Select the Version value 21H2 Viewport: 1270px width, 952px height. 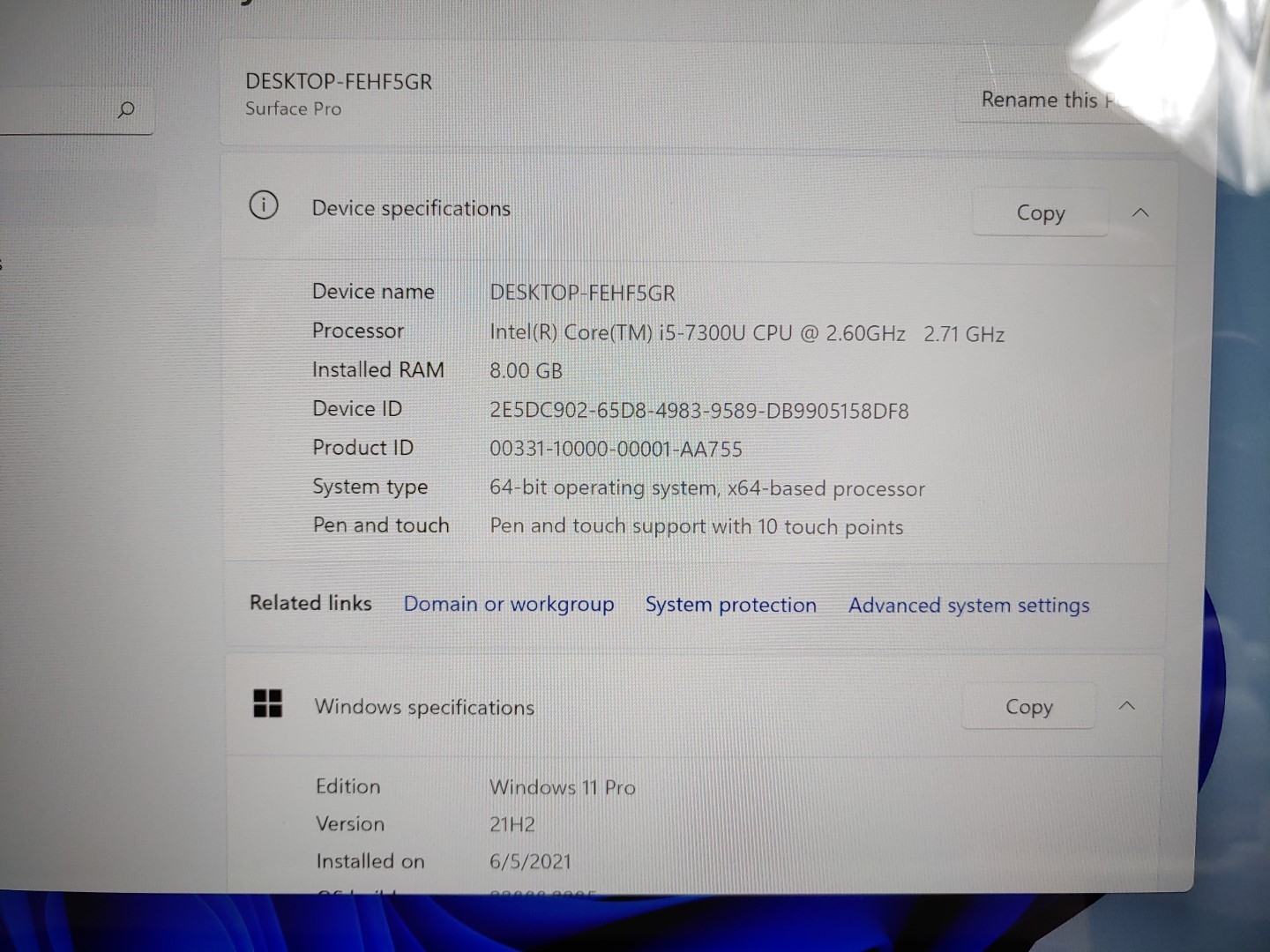coord(512,825)
